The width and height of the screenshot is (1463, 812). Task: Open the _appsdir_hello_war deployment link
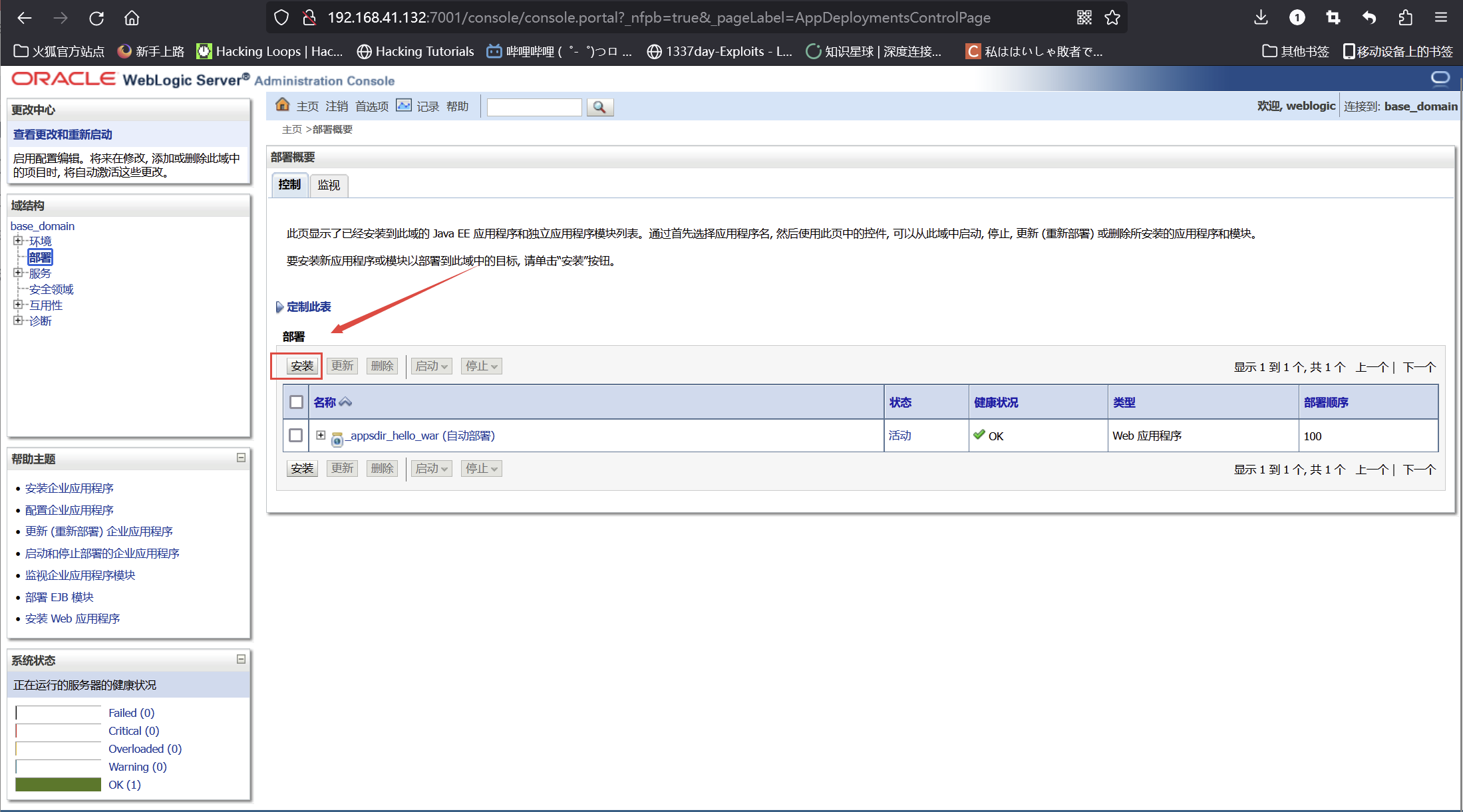420,436
